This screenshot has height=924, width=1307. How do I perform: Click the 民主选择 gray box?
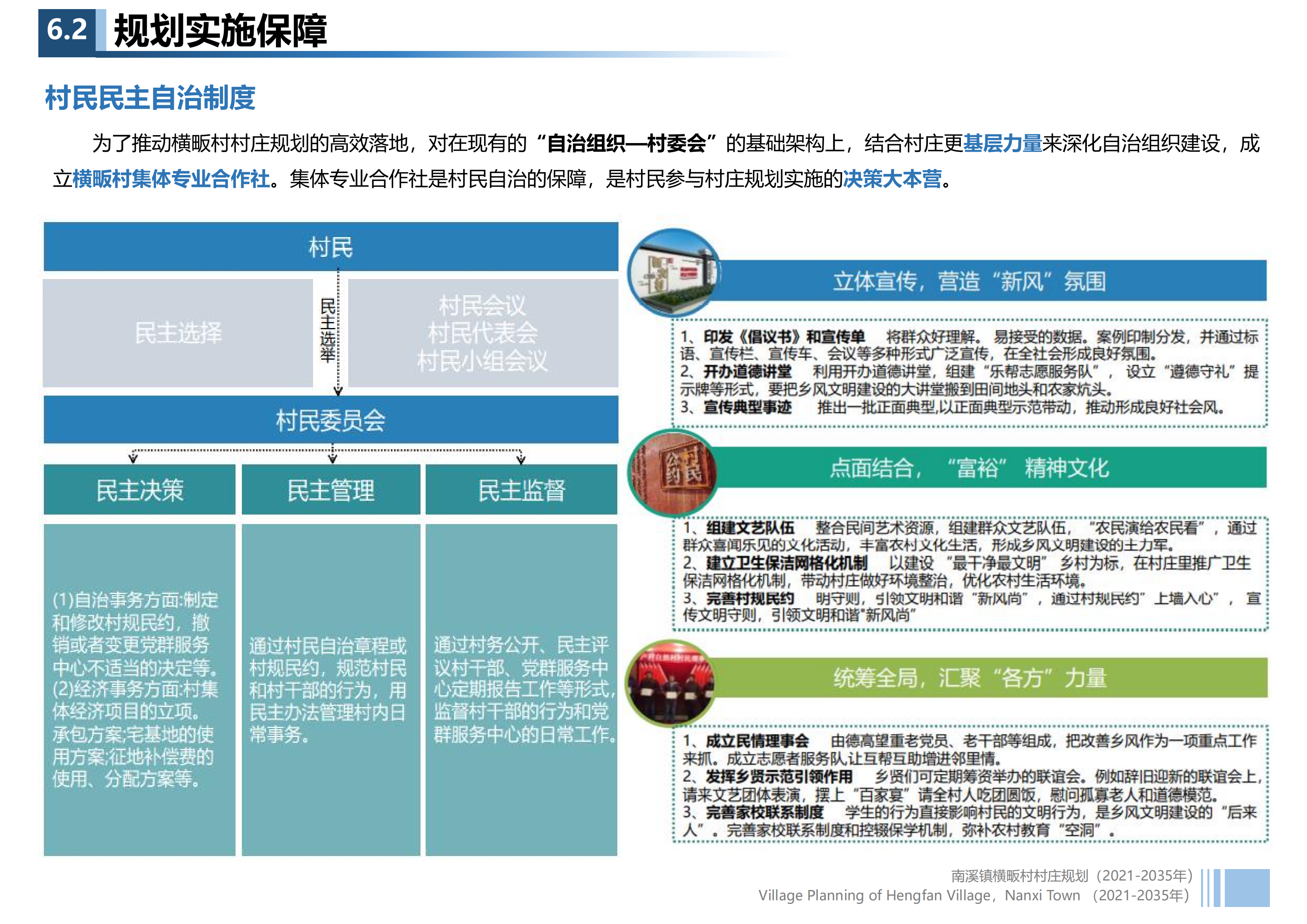[x=178, y=333]
